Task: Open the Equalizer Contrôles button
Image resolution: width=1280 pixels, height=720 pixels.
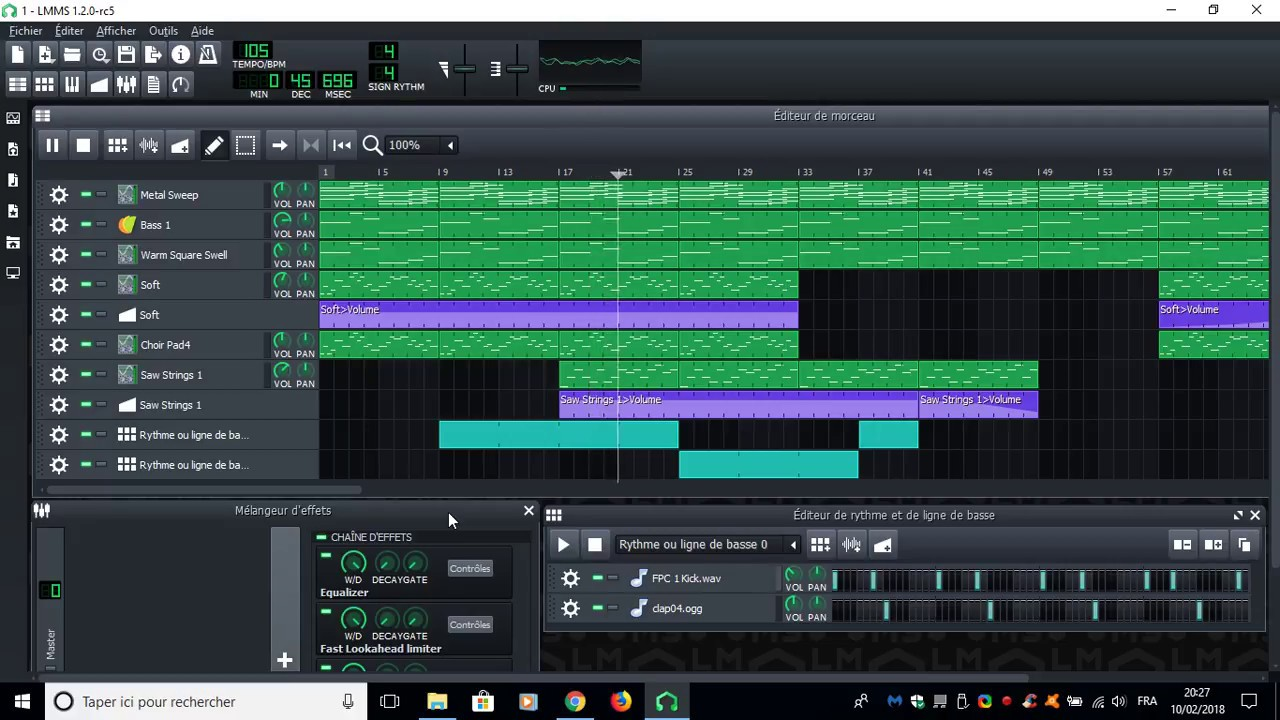Action: pos(470,569)
